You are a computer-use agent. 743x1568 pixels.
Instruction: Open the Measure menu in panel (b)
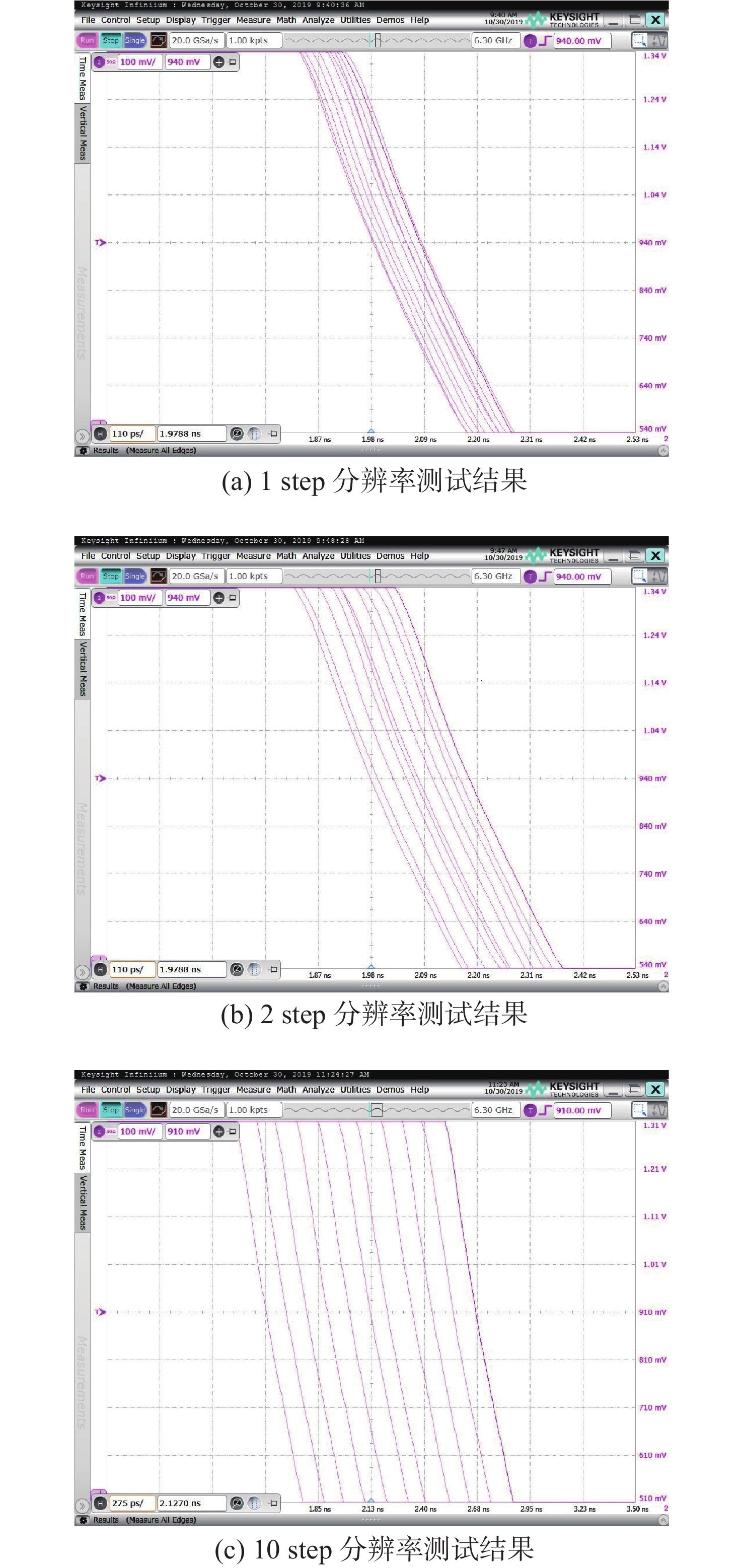[x=253, y=556]
